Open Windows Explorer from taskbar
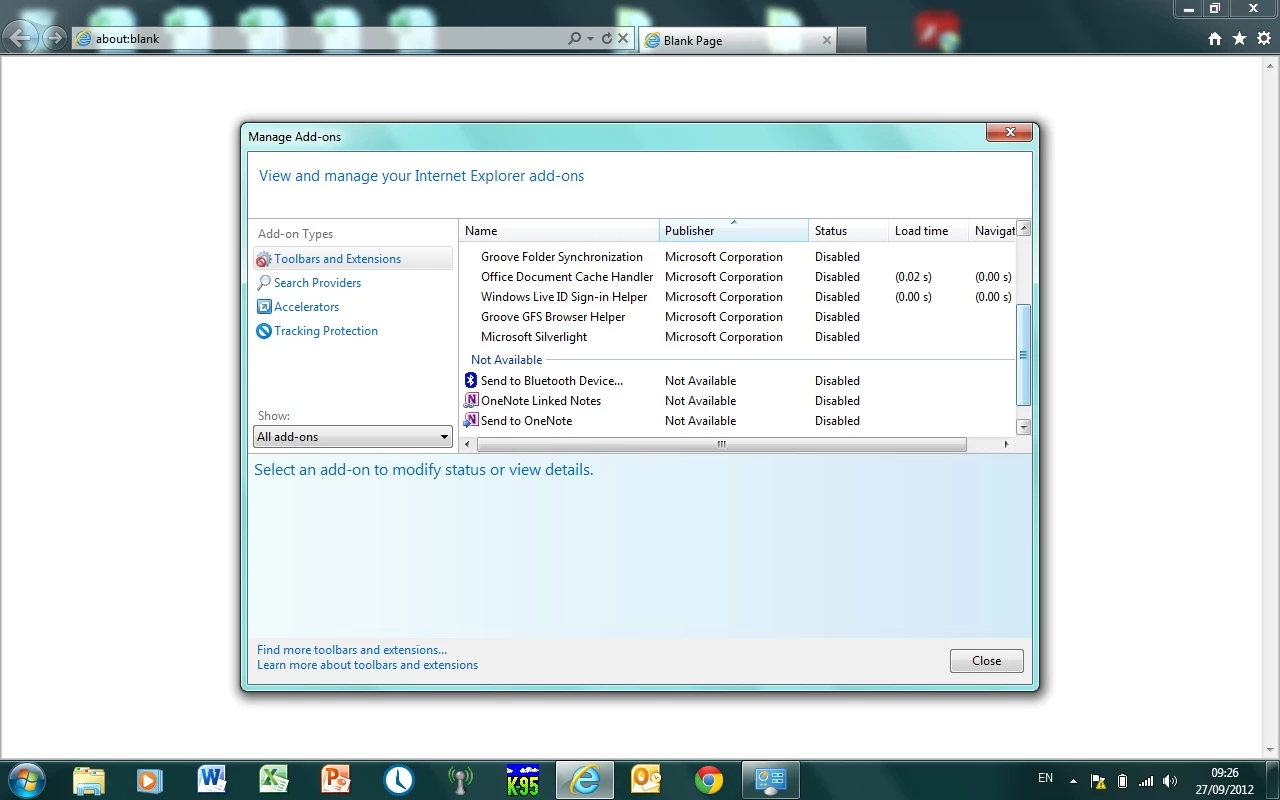 [x=89, y=780]
